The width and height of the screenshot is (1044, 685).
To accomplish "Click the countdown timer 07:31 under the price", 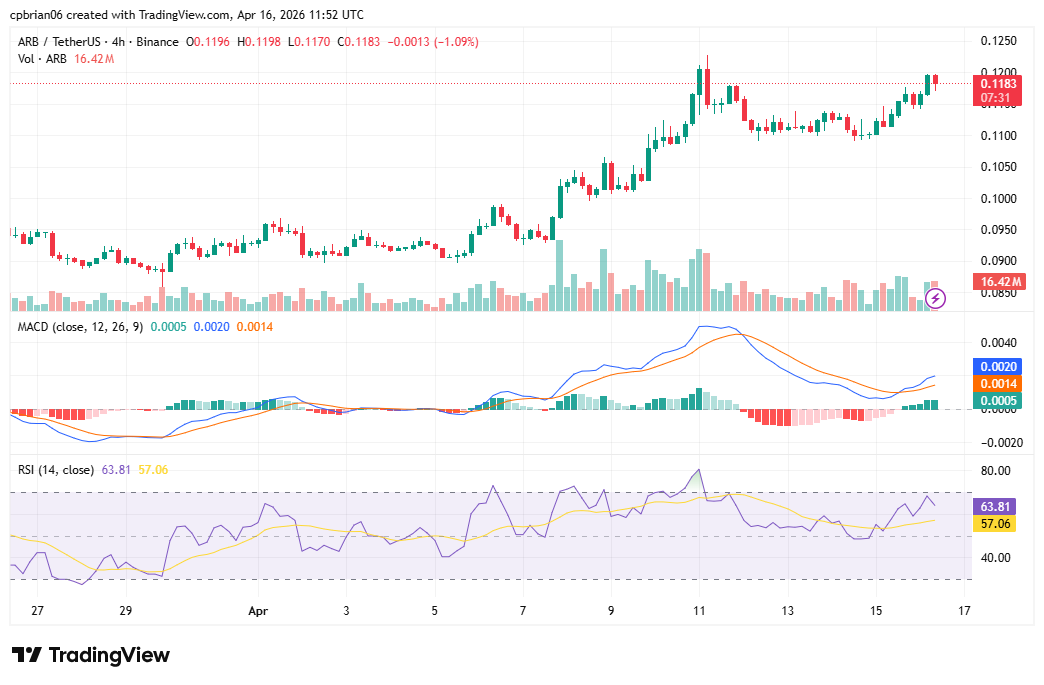I will pyautogui.click(x=999, y=98).
